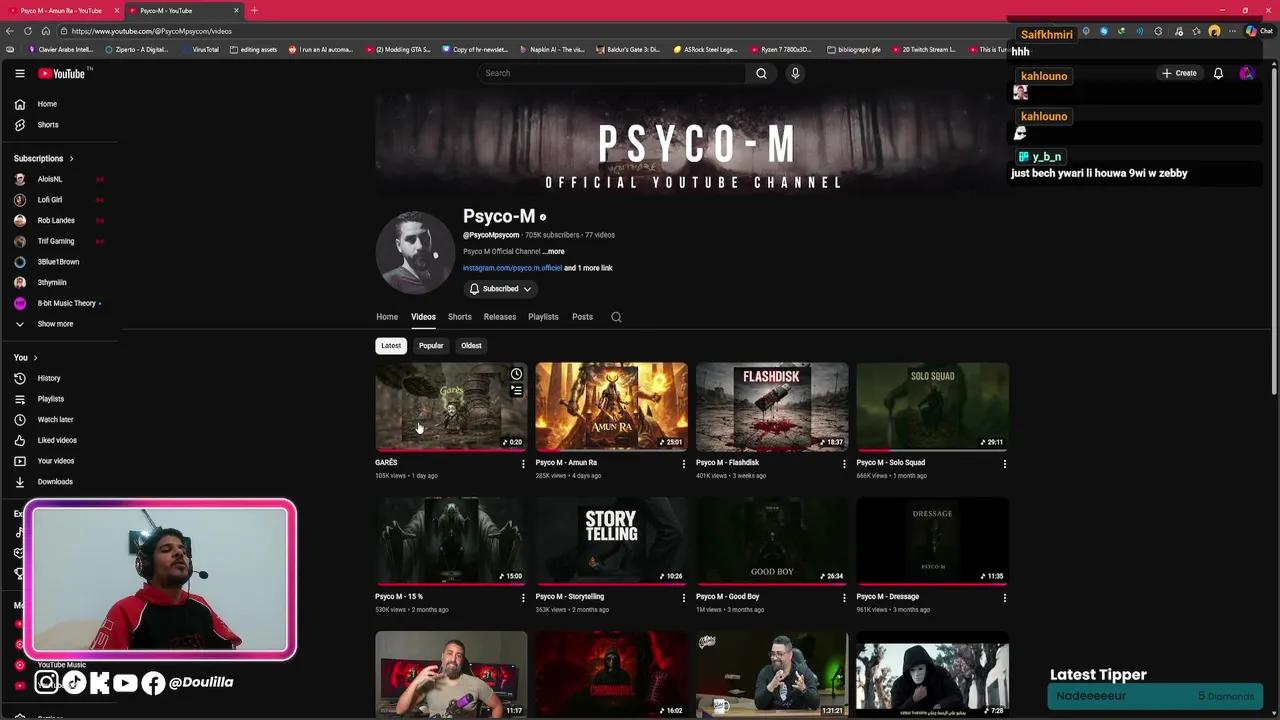The image size is (1280, 720).
Task: Click the 'and 1 more link' text
Action: [x=588, y=268]
